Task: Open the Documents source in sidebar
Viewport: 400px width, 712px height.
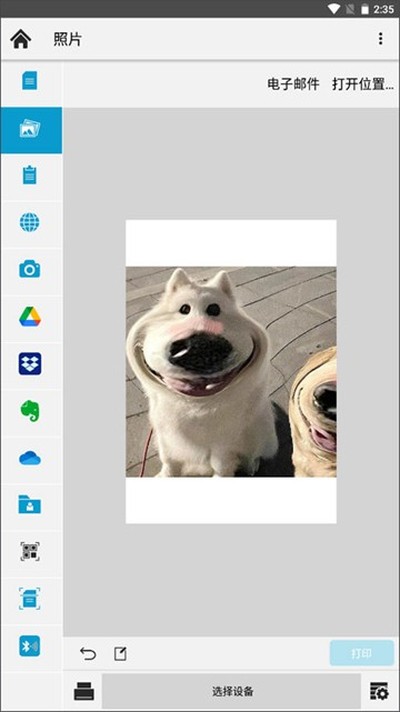Action: pos(30,81)
